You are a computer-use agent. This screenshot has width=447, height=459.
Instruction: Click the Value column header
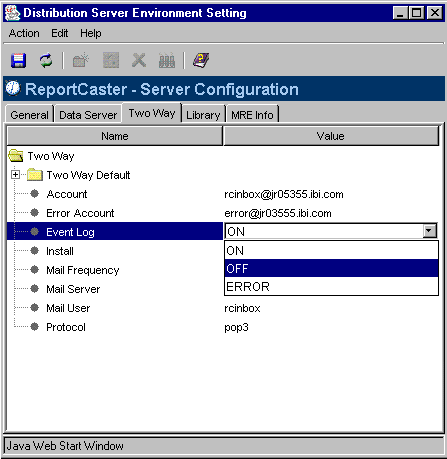[331, 136]
